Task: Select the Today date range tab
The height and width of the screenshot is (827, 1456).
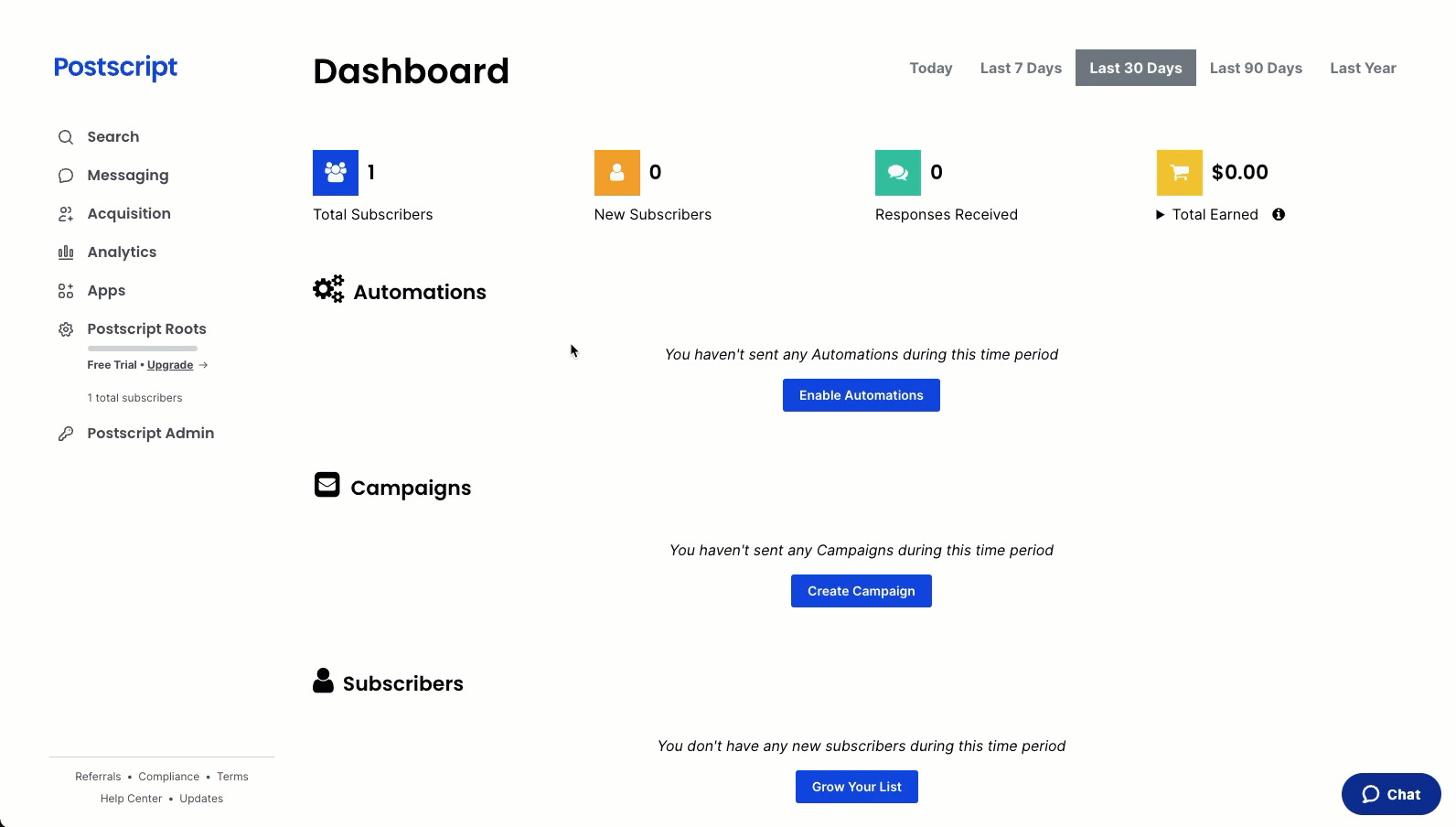Action: [x=930, y=68]
